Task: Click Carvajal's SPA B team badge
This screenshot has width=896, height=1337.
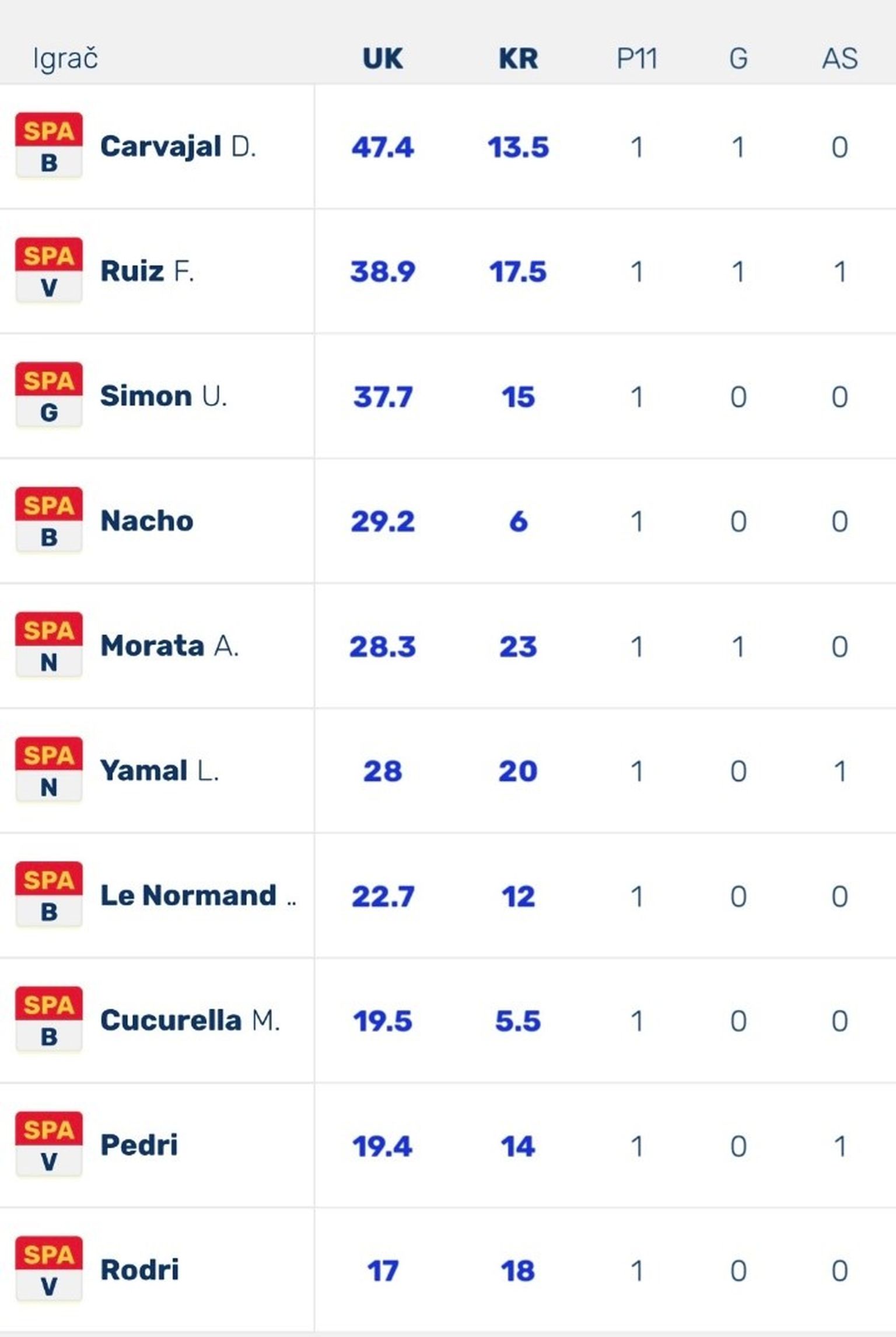Action: coord(49,145)
